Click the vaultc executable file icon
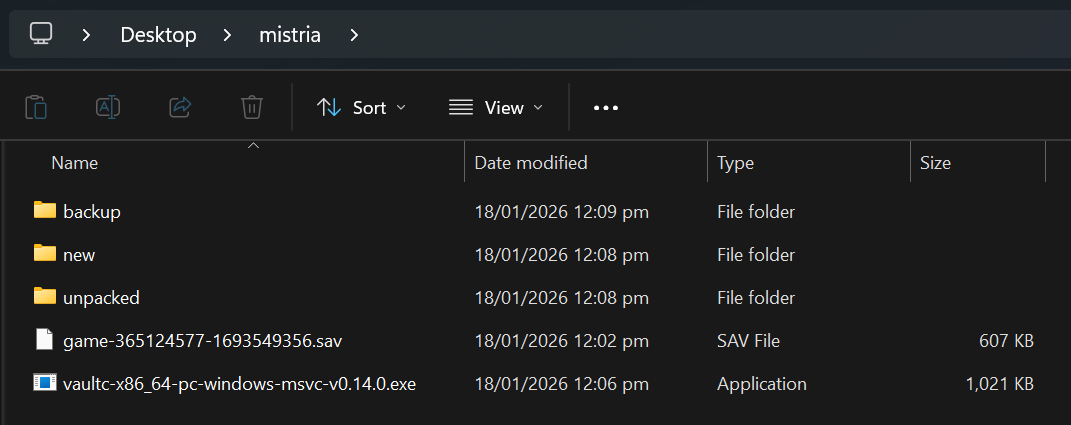Screen dimensions: 1071x425 [44, 383]
